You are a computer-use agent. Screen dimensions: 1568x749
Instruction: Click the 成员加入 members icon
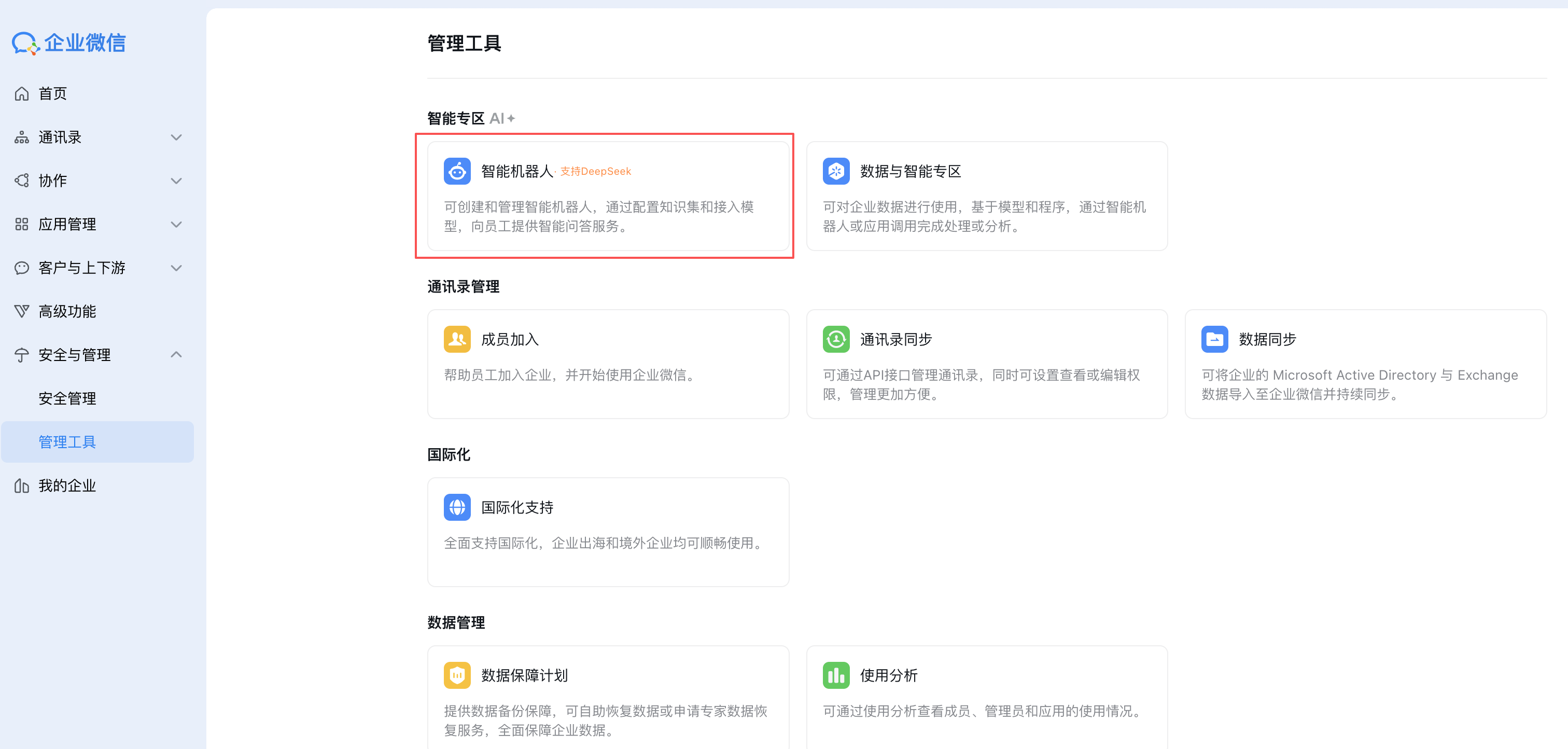click(x=457, y=339)
